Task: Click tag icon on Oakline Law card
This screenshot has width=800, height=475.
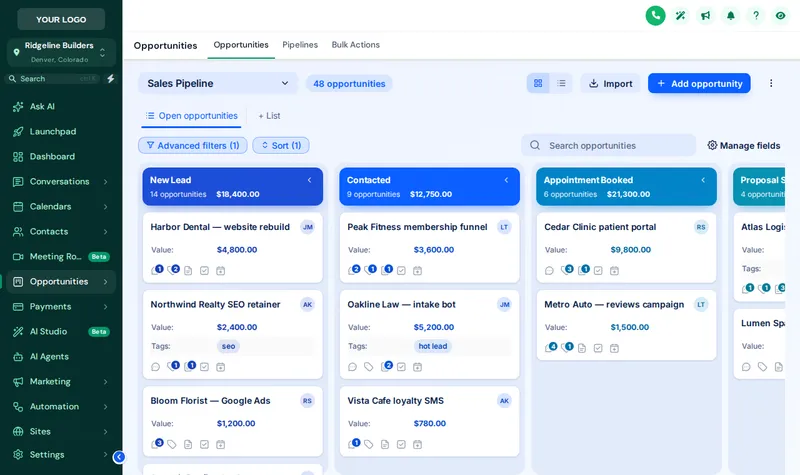Action: coord(368,367)
